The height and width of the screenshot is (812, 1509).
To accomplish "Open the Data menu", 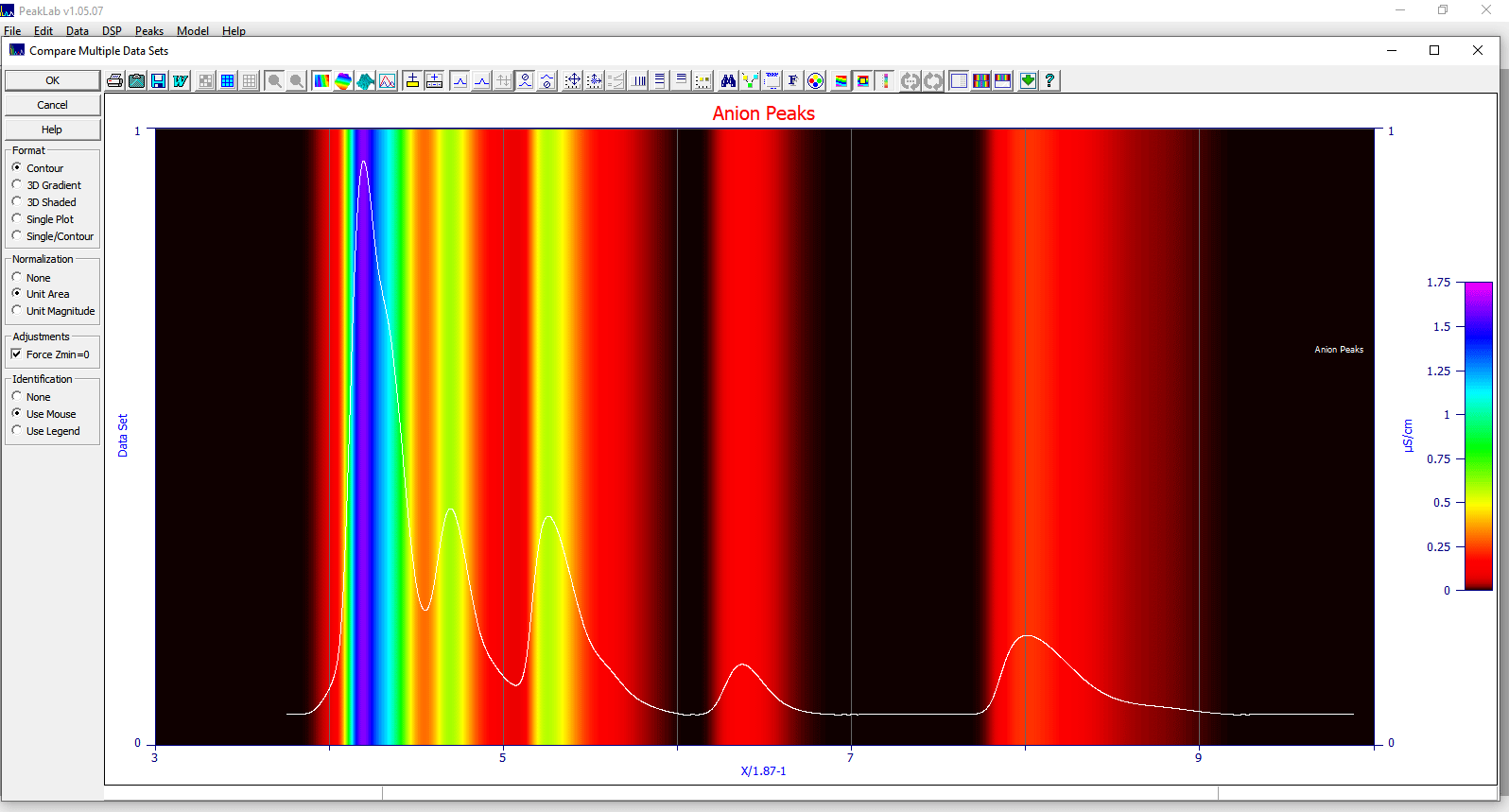I will point(78,31).
